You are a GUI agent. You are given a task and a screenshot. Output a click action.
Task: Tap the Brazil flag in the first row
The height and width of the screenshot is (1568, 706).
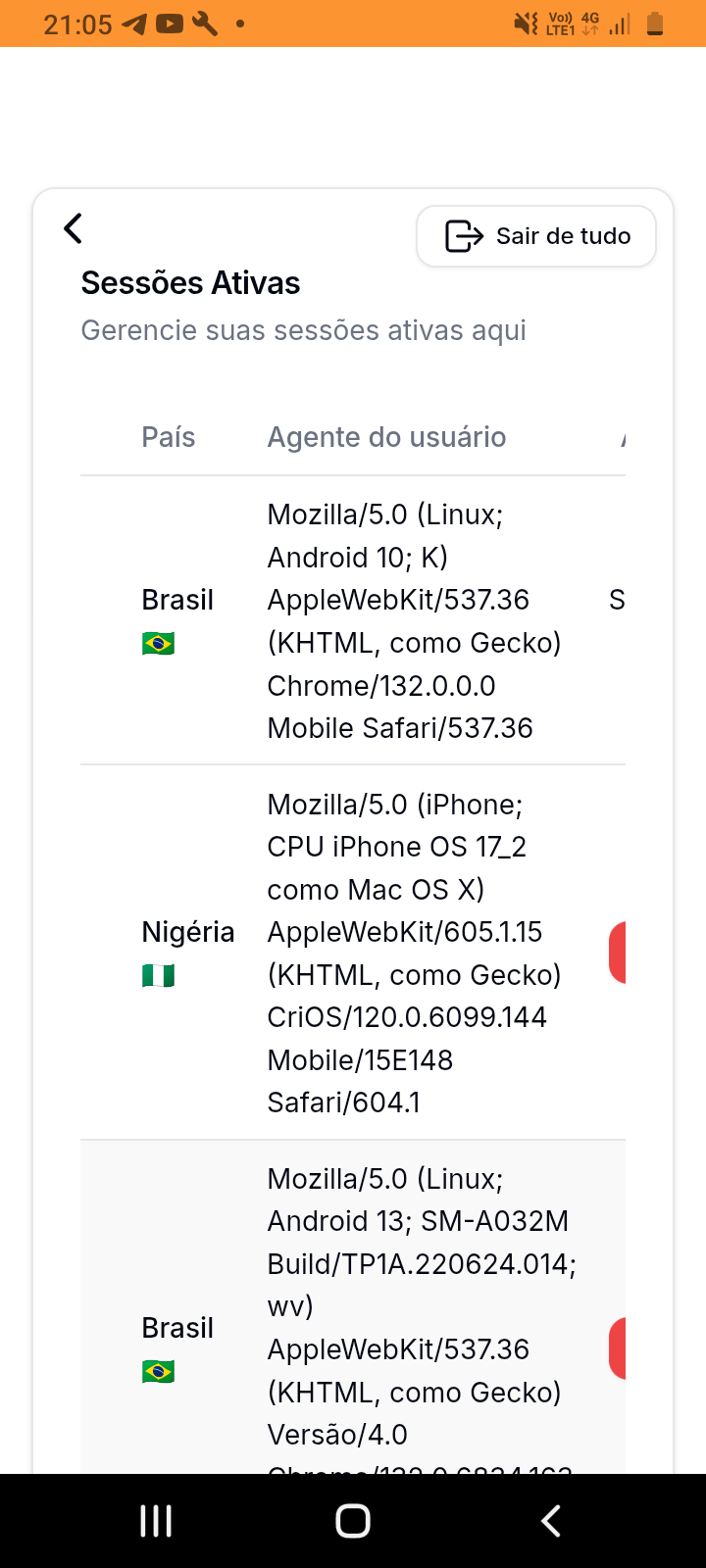(x=158, y=644)
